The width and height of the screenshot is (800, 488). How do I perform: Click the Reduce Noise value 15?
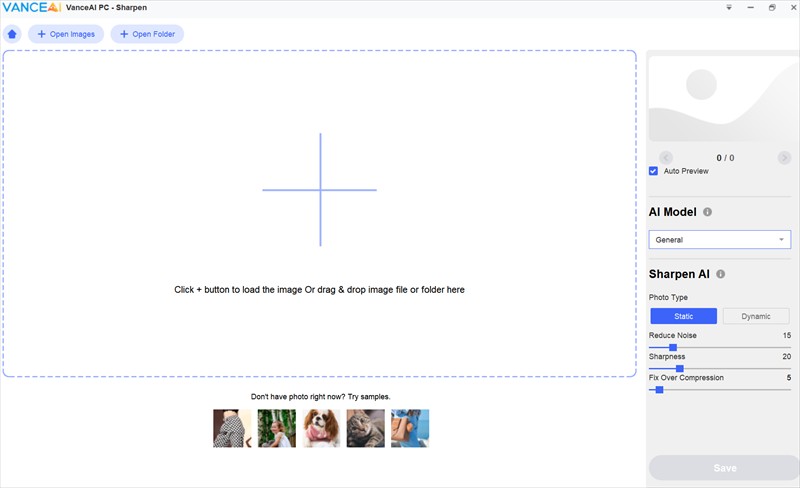(787, 335)
